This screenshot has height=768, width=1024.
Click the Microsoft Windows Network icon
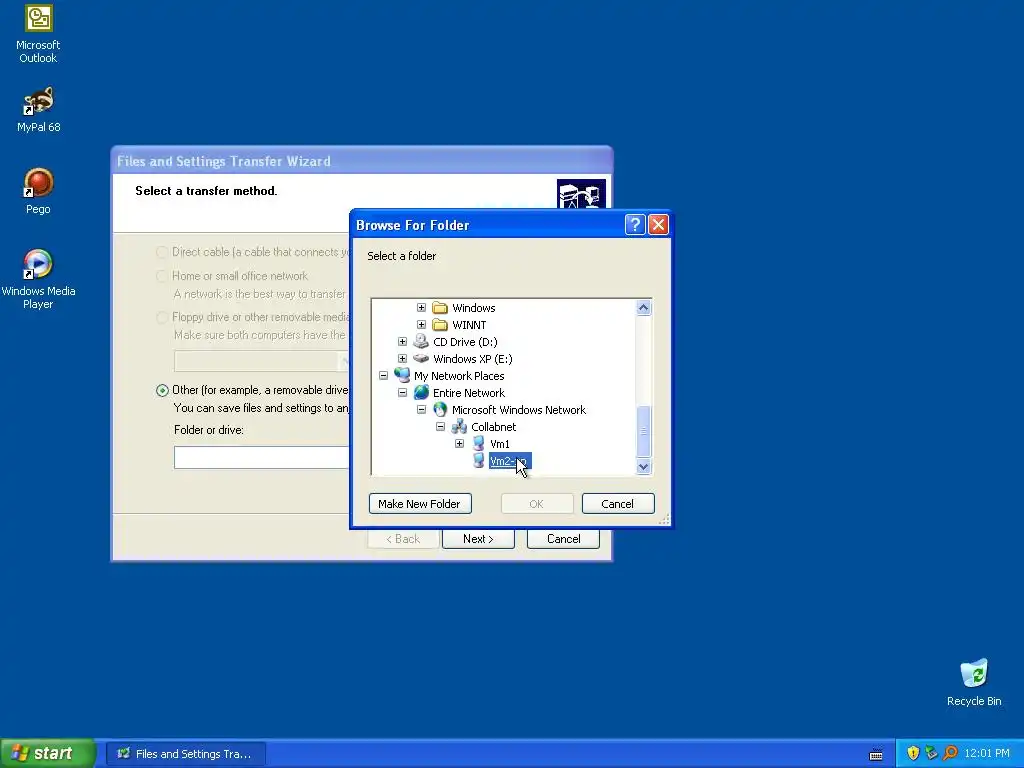click(x=440, y=409)
